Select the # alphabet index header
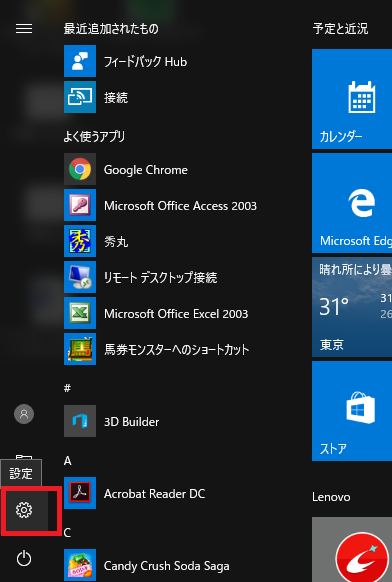This screenshot has width=392, height=582. (67, 388)
